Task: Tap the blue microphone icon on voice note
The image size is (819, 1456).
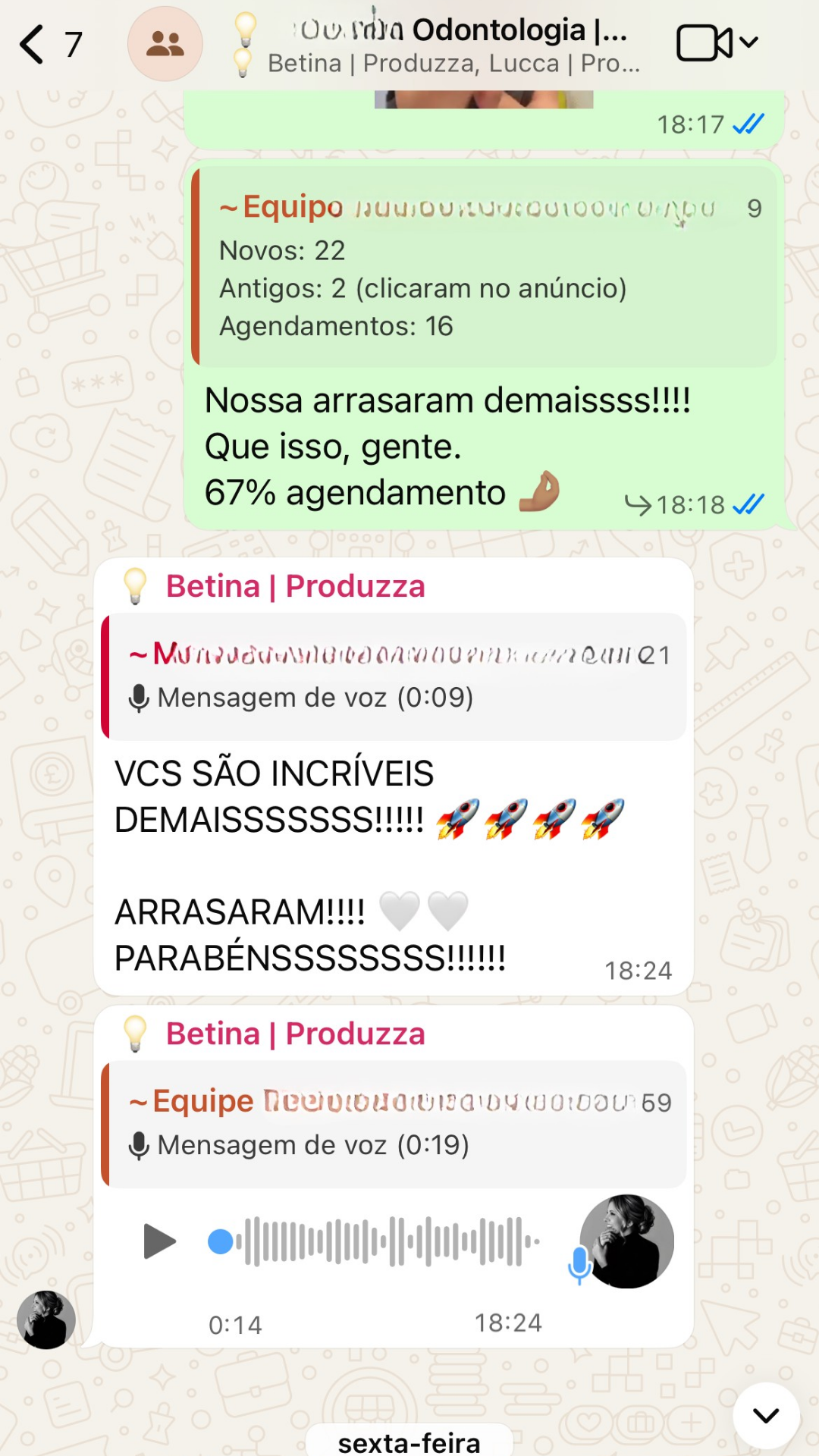Action: (579, 1265)
